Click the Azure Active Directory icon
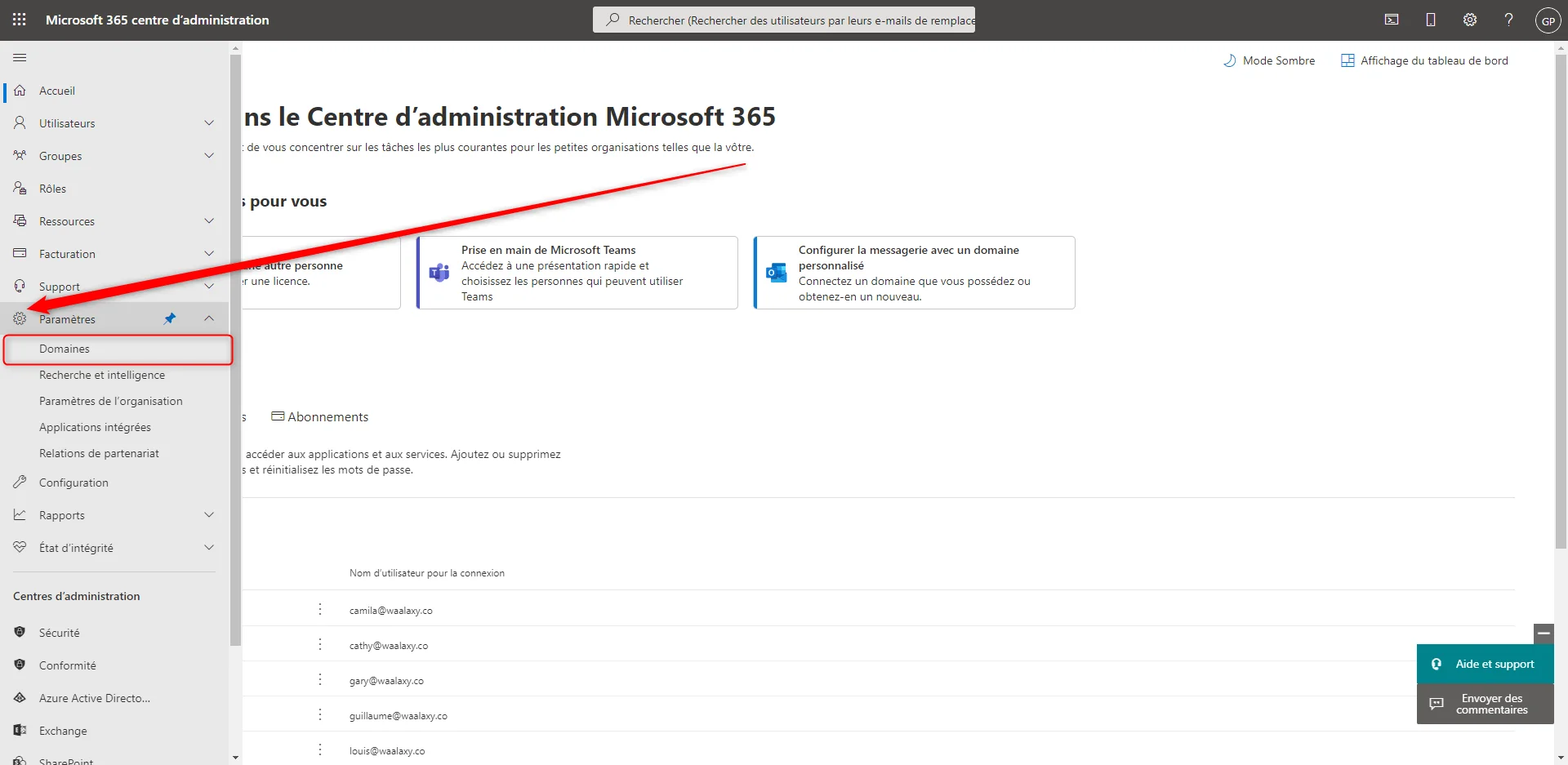The height and width of the screenshot is (765, 1568). tap(20, 698)
